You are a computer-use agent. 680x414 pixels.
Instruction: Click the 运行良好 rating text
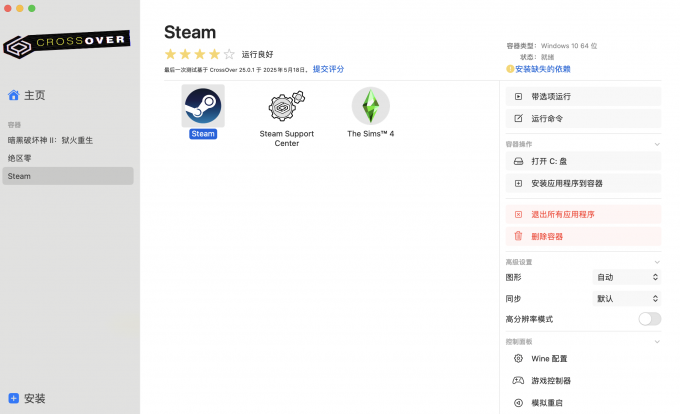[257, 54]
